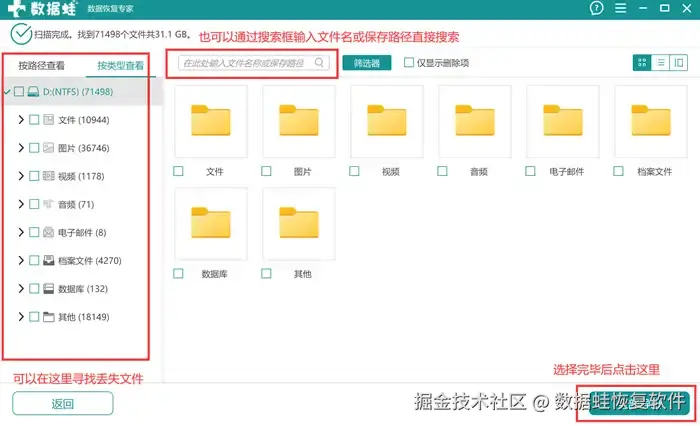Tick the 图片 (36746) tree checkbox
The width and height of the screenshot is (700, 426).
[34, 148]
